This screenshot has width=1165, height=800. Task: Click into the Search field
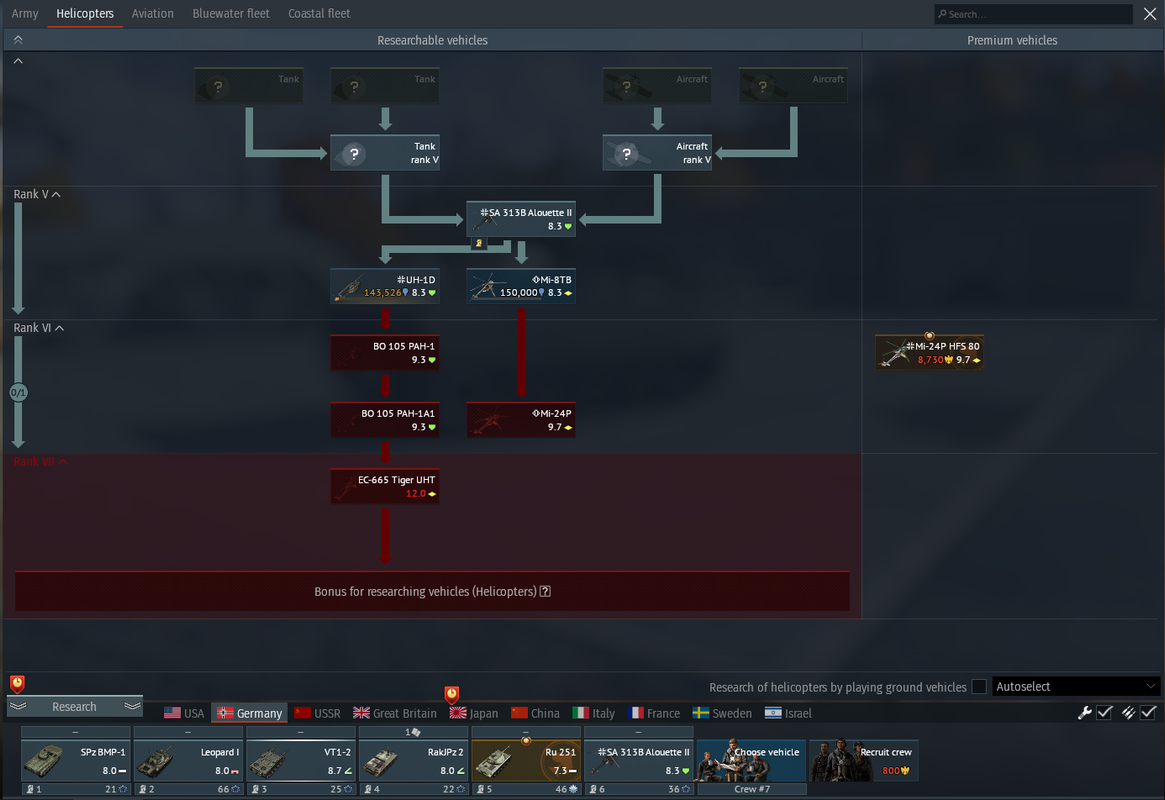[x=1033, y=14]
